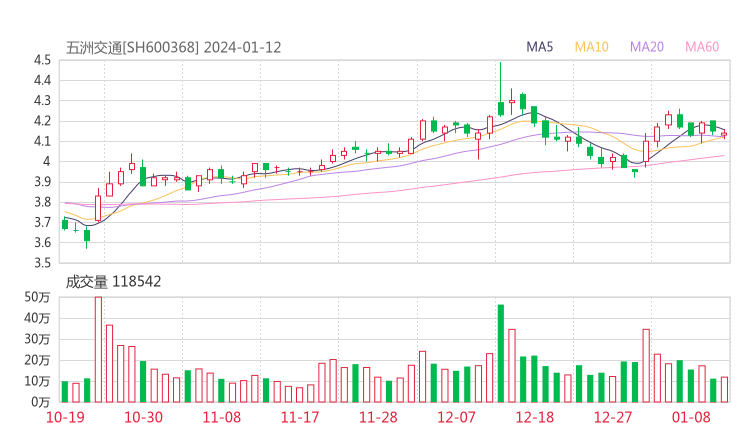Image resolution: width=740 pixels, height=440 pixels.
Task: Click the 20万 volume axis label
Action: 37,360
